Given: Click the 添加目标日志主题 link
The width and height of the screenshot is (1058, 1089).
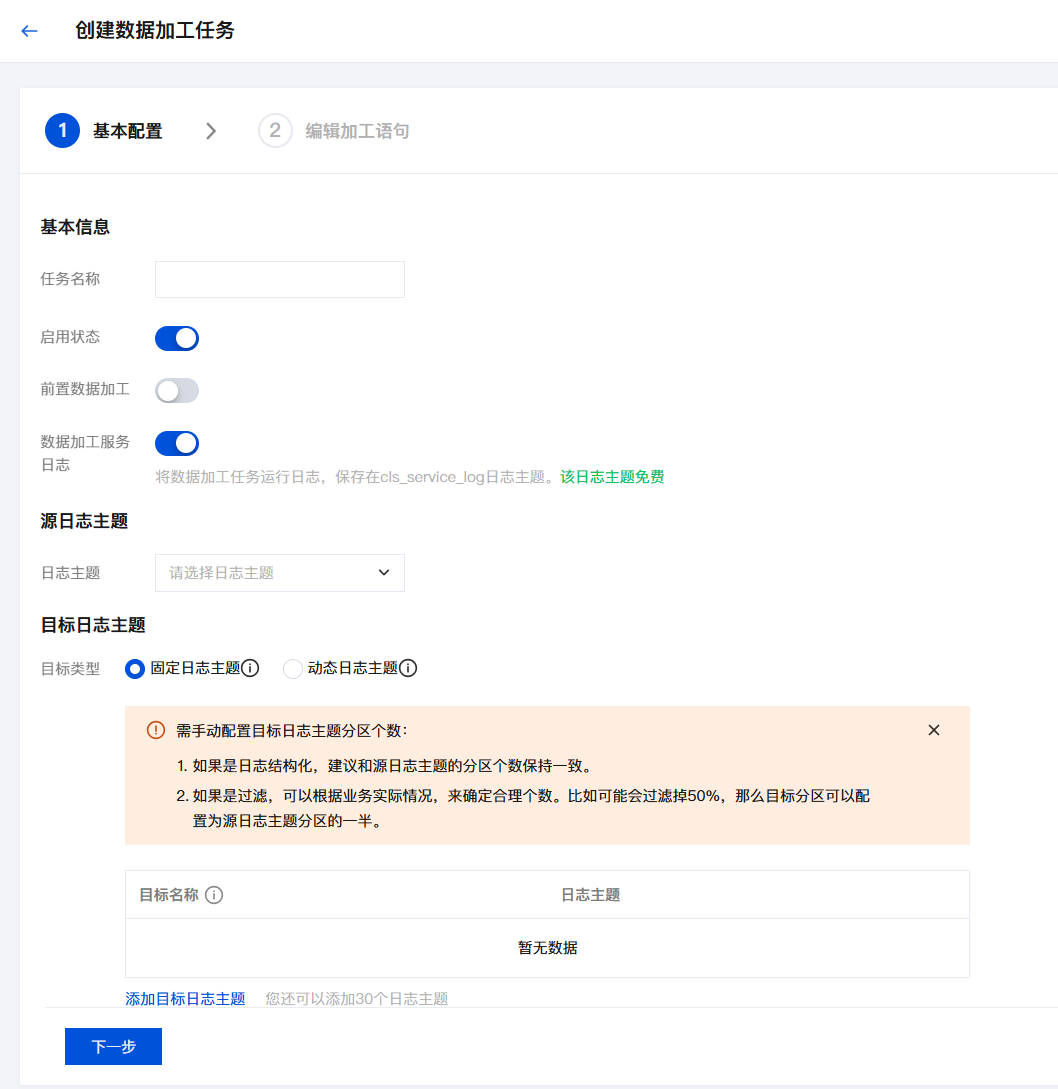Looking at the screenshot, I should coord(185,999).
